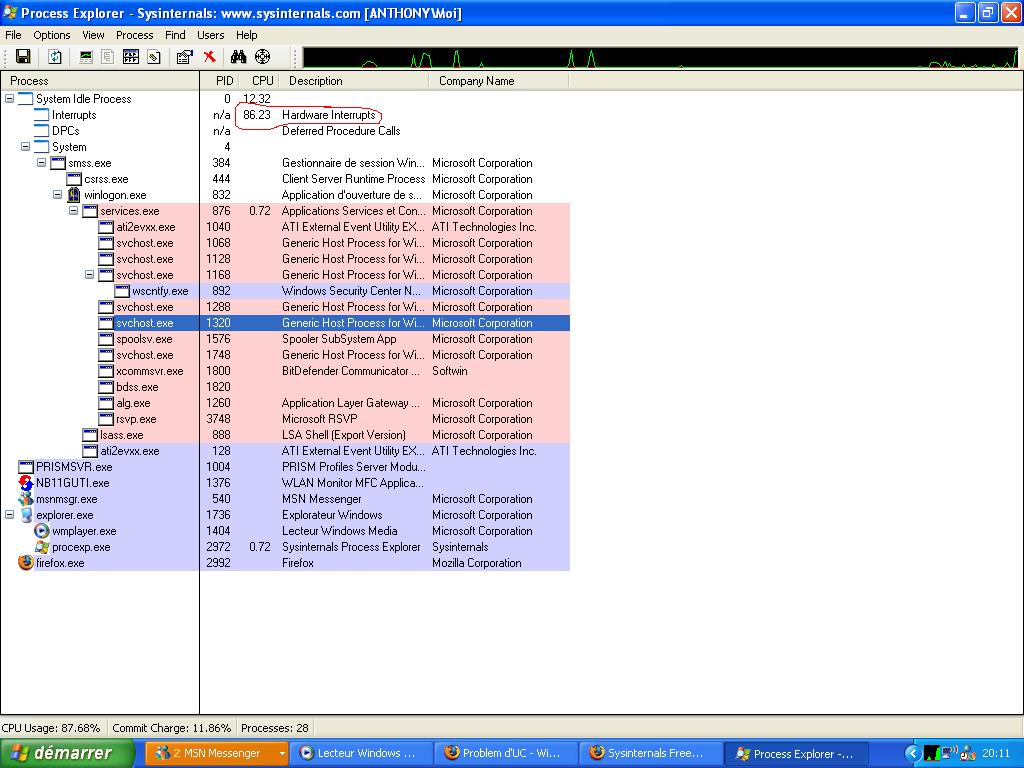Click the CPU usage history graph in toolbar

click(660, 57)
